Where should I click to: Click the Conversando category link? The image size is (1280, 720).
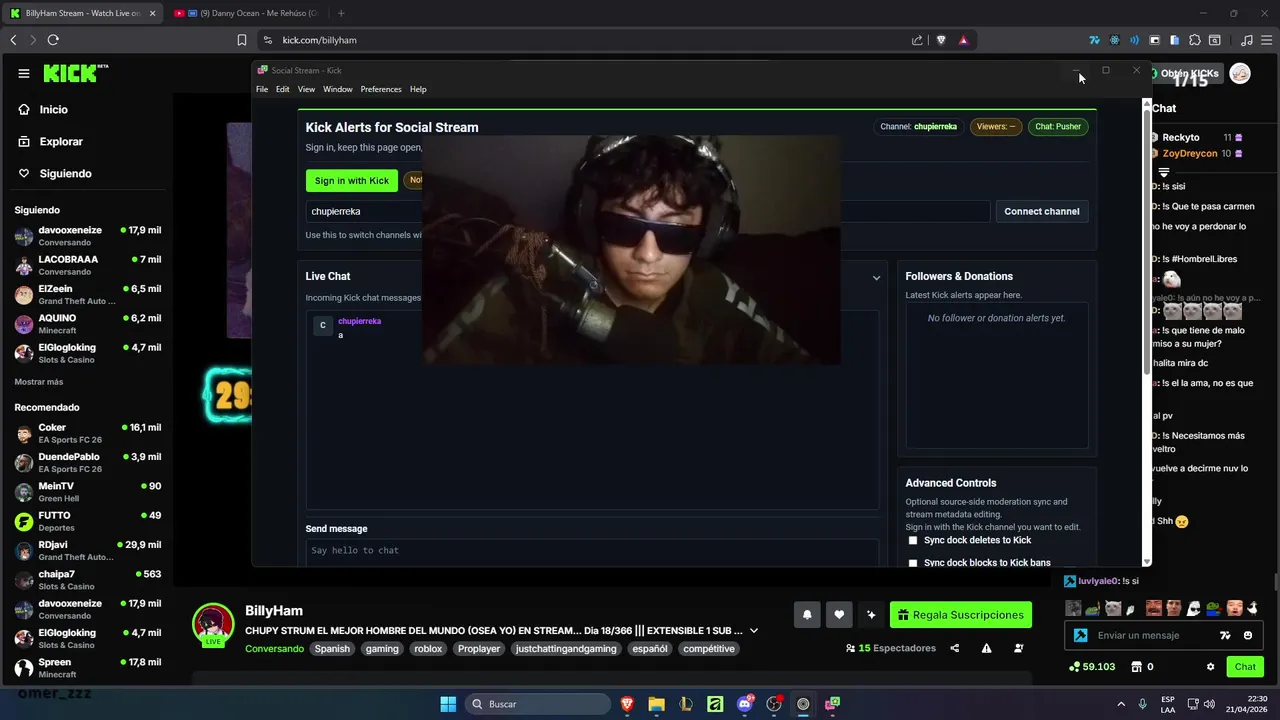coord(274,649)
